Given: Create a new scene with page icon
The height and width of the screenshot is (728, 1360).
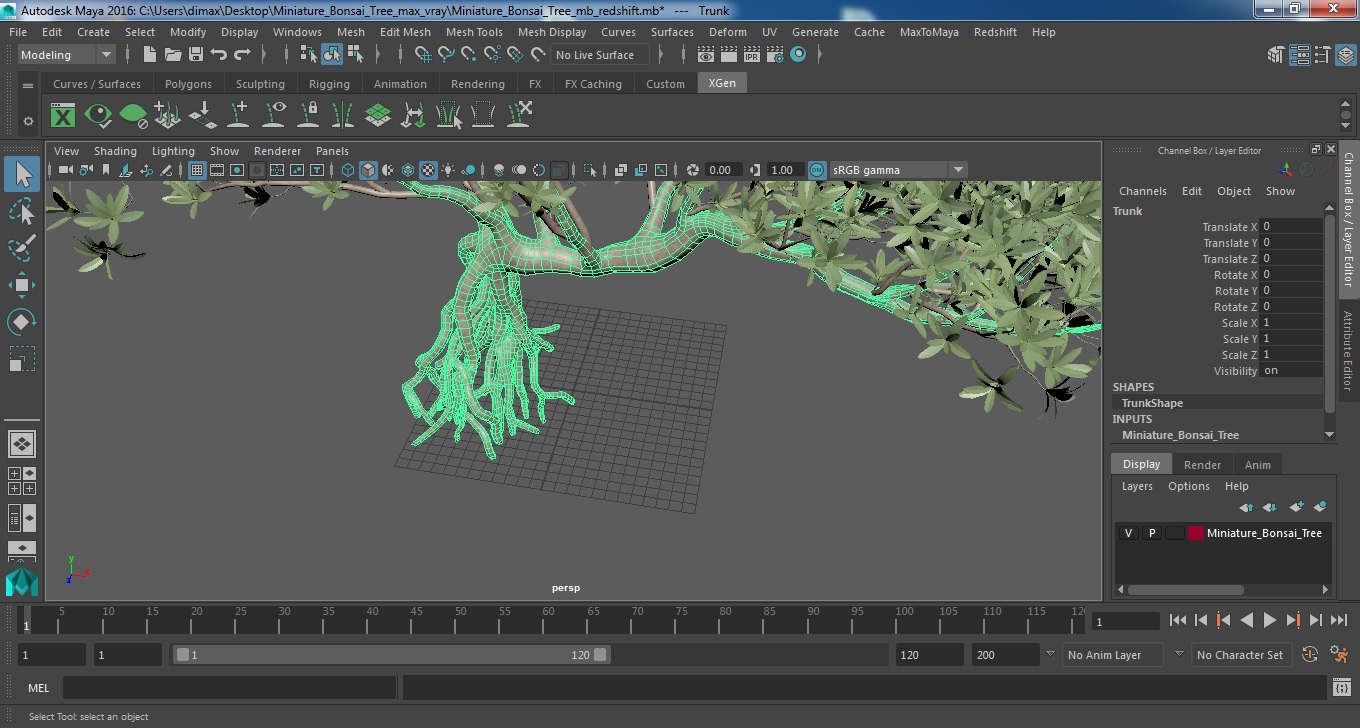Looking at the screenshot, I should point(150,55).
